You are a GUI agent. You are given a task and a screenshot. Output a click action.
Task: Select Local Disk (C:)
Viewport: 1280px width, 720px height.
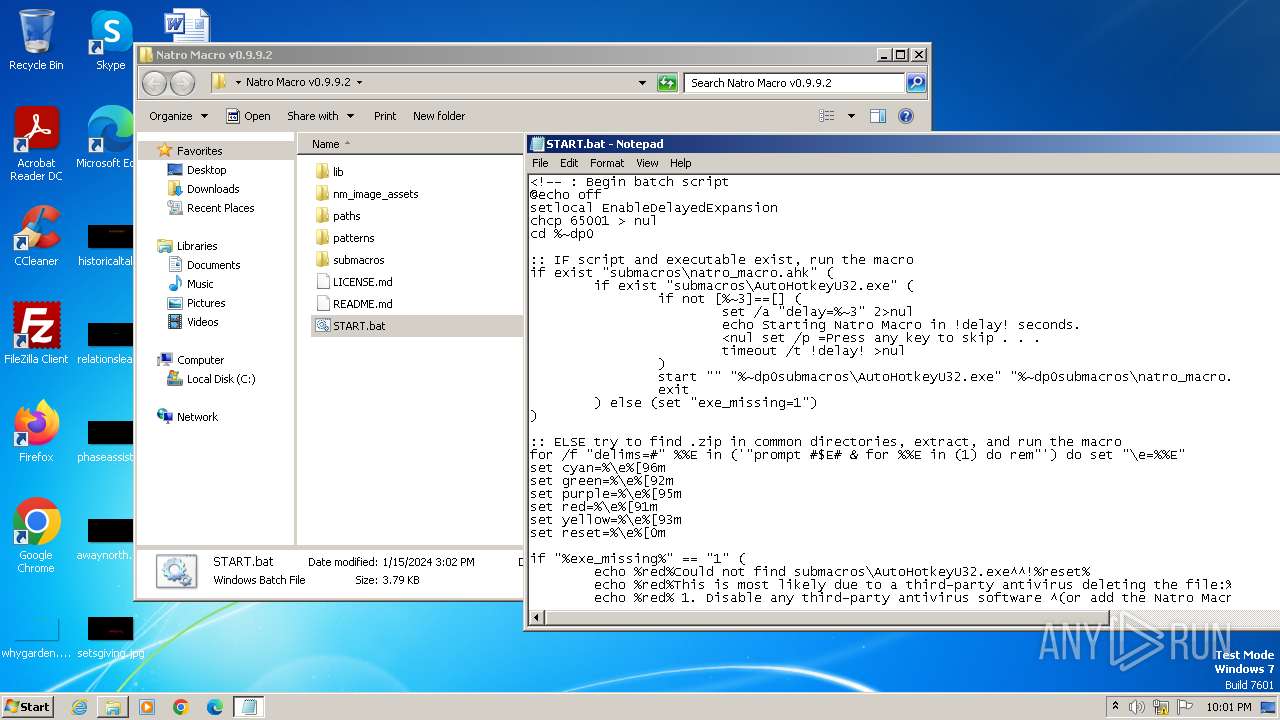(220, 379)
